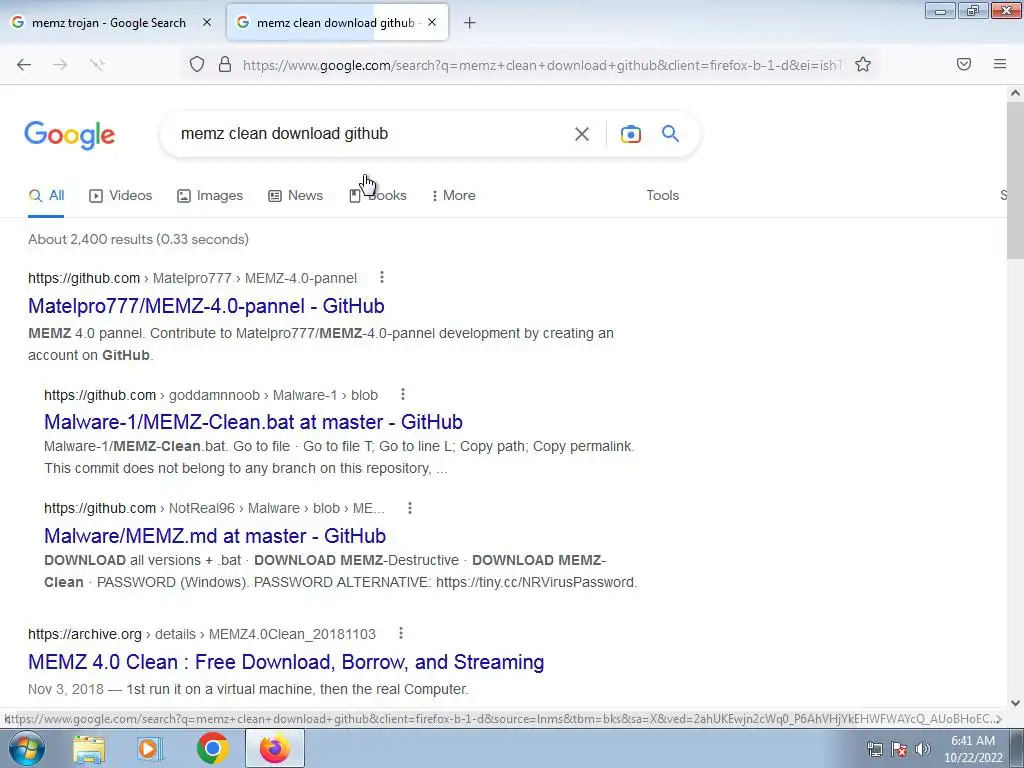
Task: Click the forward navigation arrow
Action: pyautogui.click(x=60, y=64)
